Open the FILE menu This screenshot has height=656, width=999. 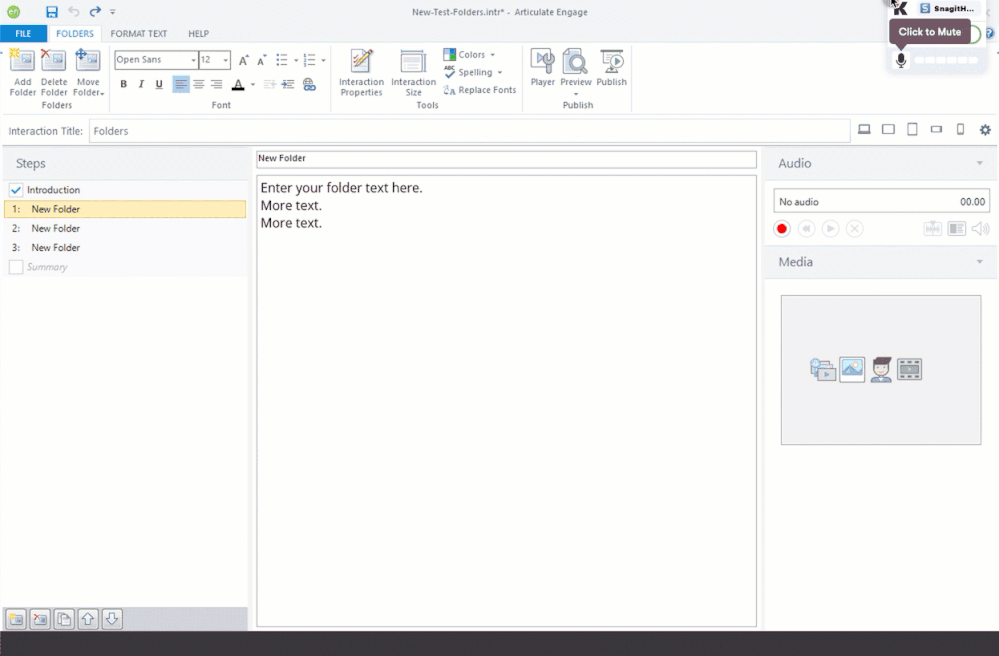23,34
